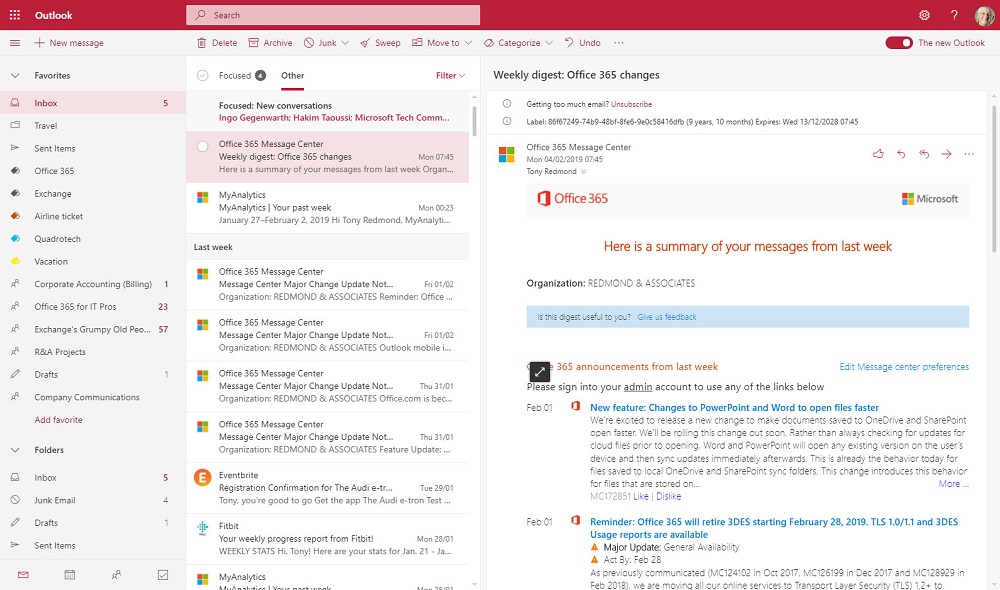Click the expand reading pane arrow icon
This screenshot has width=1000, height=590.
coord(540,371)
